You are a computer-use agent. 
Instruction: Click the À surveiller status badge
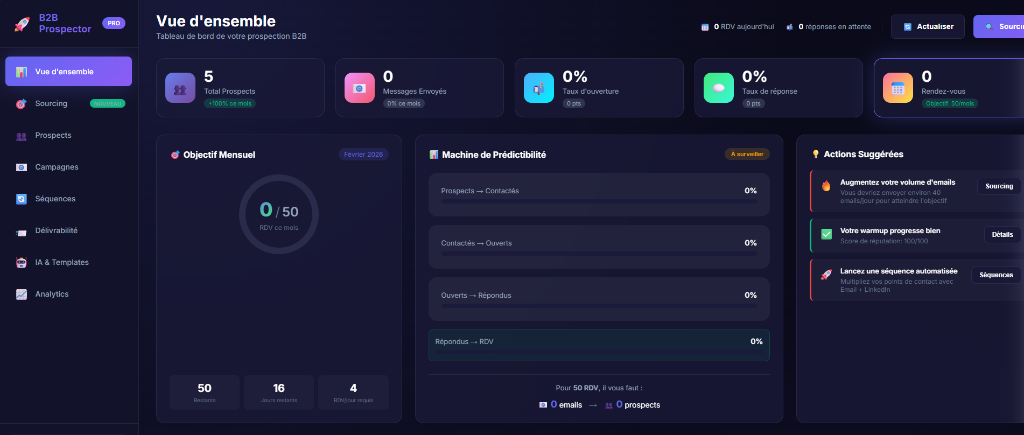747,154
